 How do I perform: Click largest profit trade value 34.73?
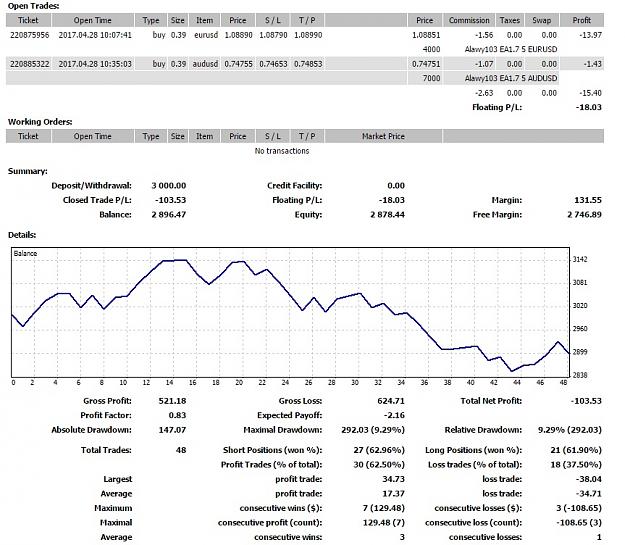(393, 479)
